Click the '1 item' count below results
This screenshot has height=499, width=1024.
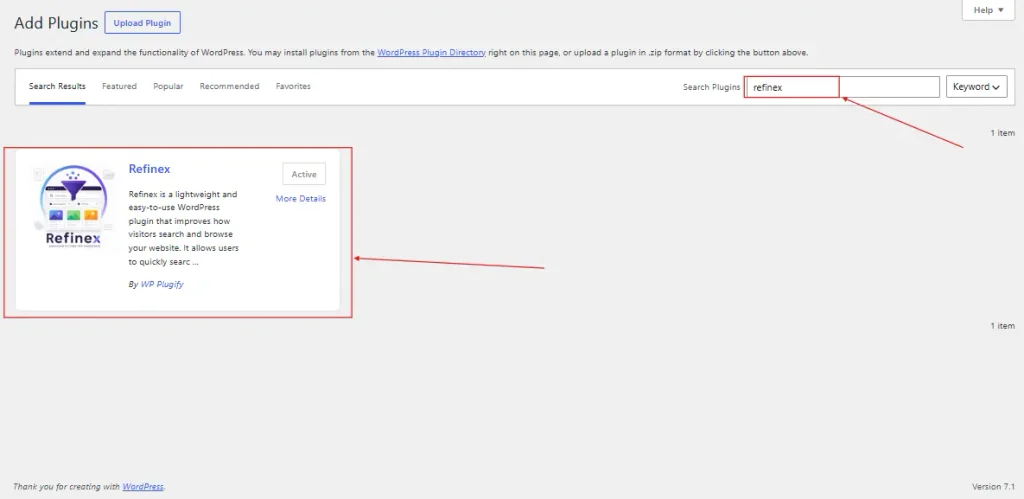(1002, 325)
